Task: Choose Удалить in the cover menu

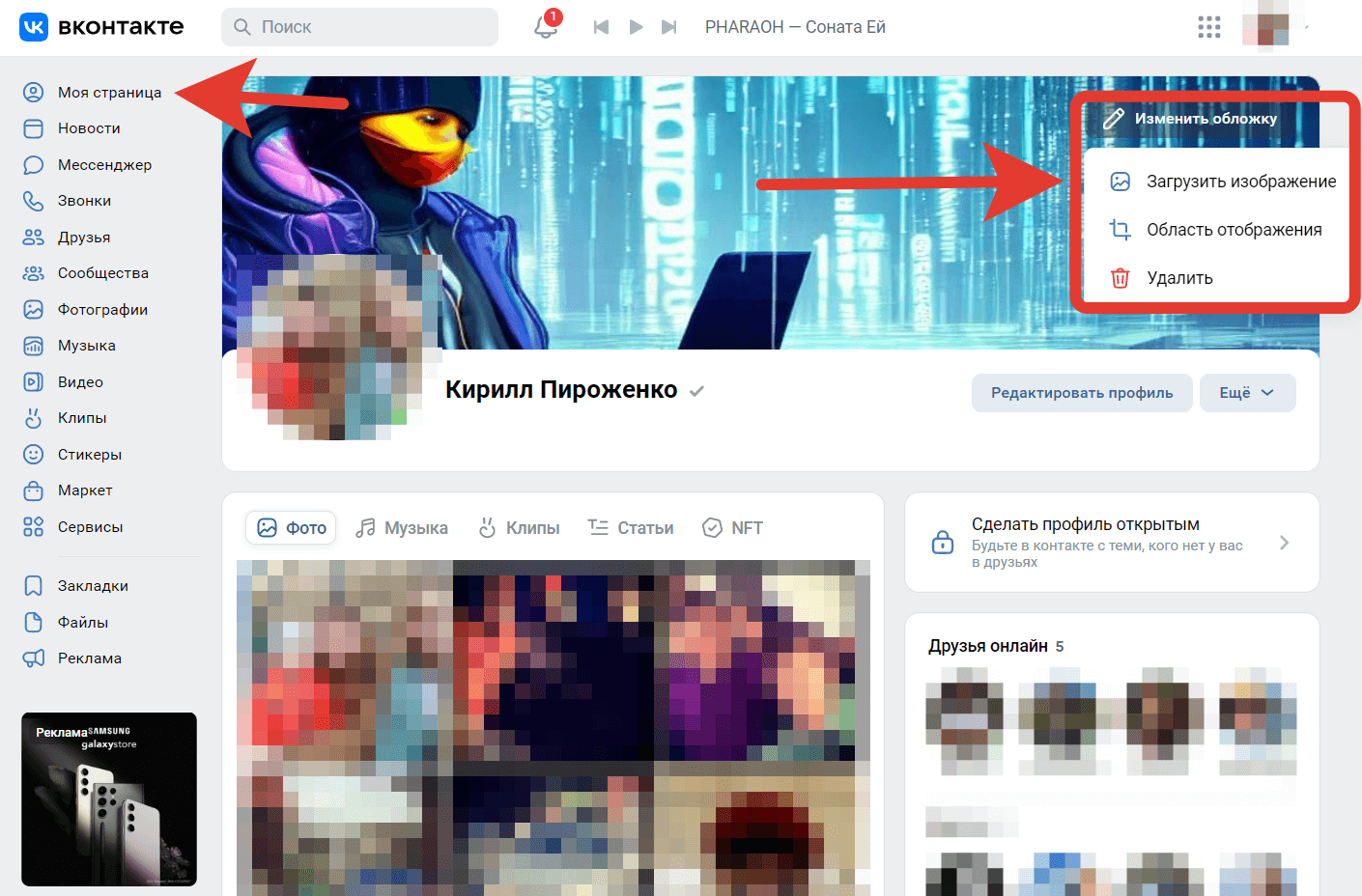Action: tap(1179, 278)
